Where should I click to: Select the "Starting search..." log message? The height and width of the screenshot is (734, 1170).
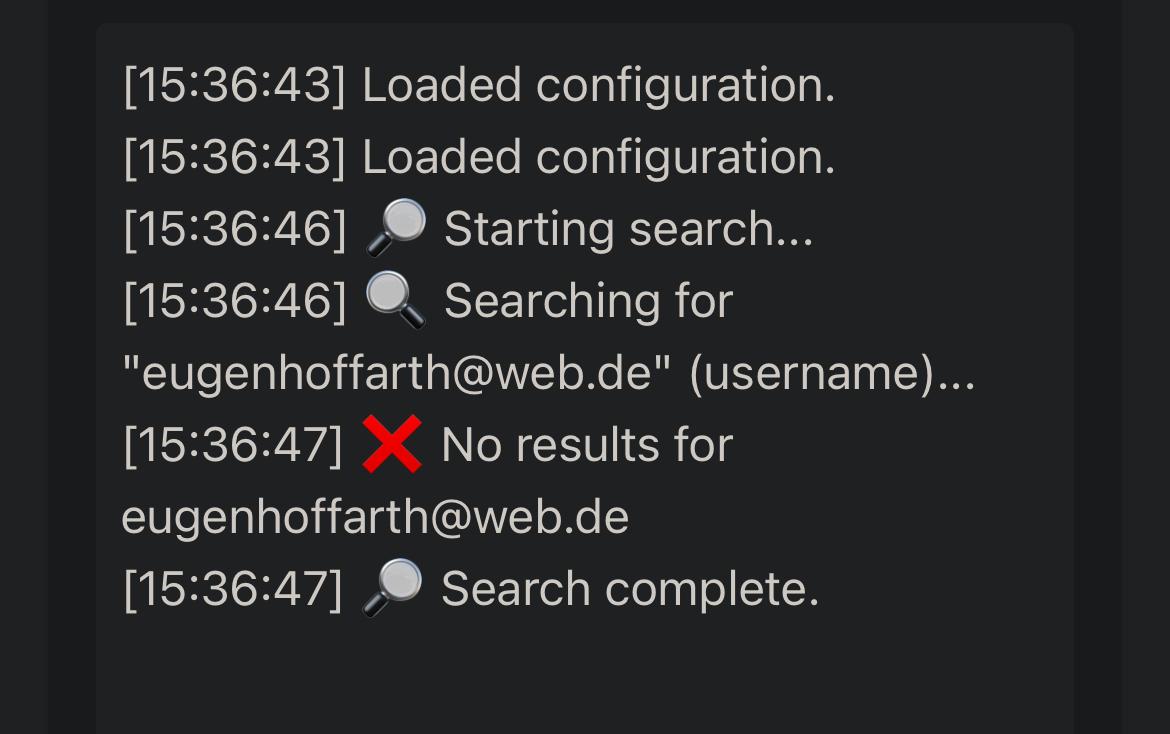coord(628,229)
